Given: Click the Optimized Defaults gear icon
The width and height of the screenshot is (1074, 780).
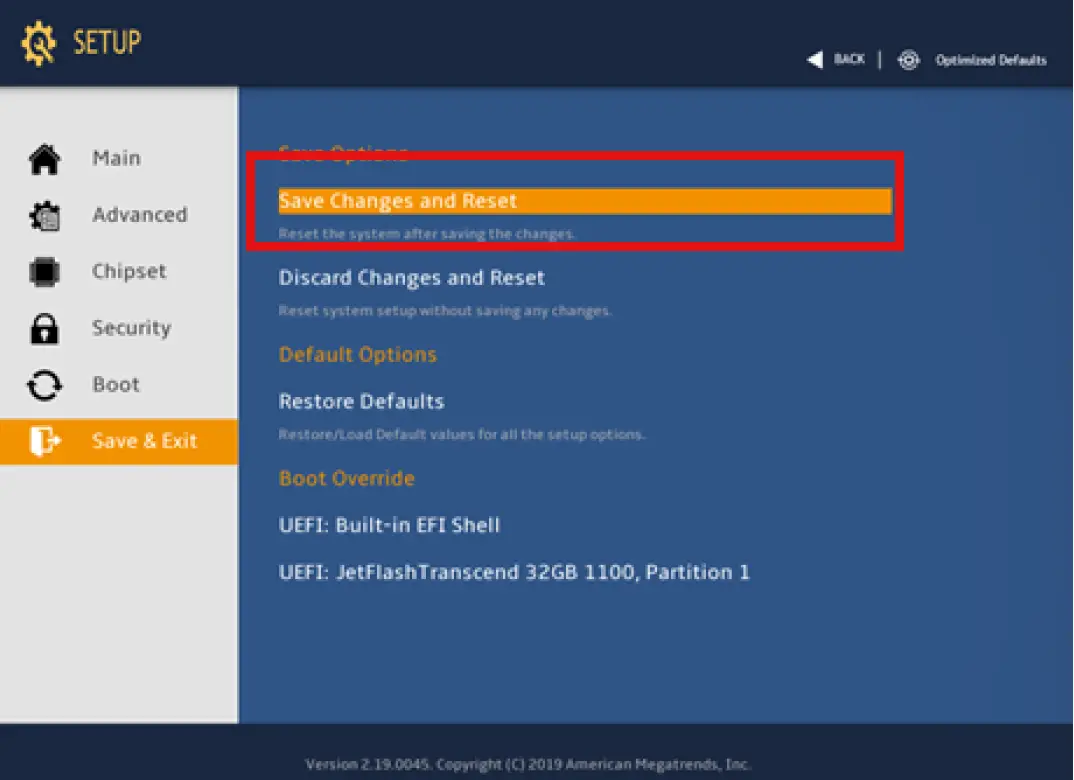Looking at the screenshot, I should 908,60.
